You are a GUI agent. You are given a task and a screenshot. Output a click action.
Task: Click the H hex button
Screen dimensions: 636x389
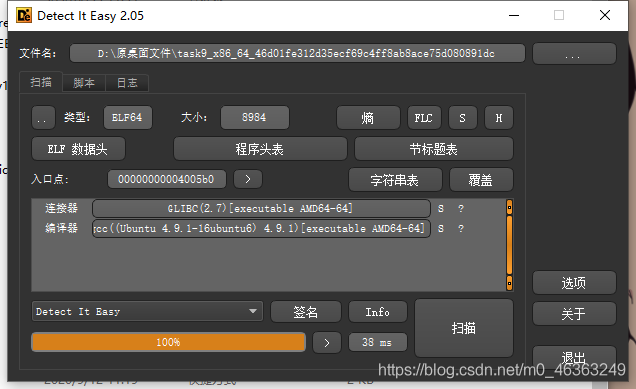pyautogui.click(x=499, y=118)
